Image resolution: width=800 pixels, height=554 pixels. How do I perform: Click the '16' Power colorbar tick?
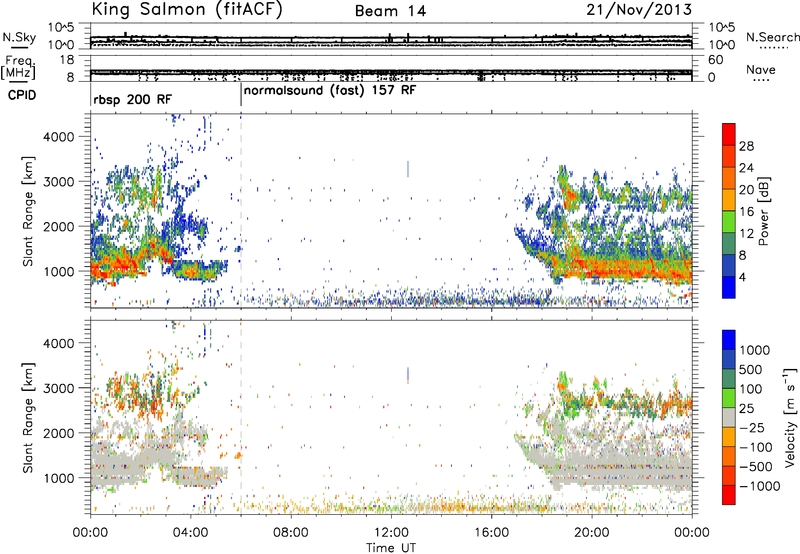click(x=746, y=212)
